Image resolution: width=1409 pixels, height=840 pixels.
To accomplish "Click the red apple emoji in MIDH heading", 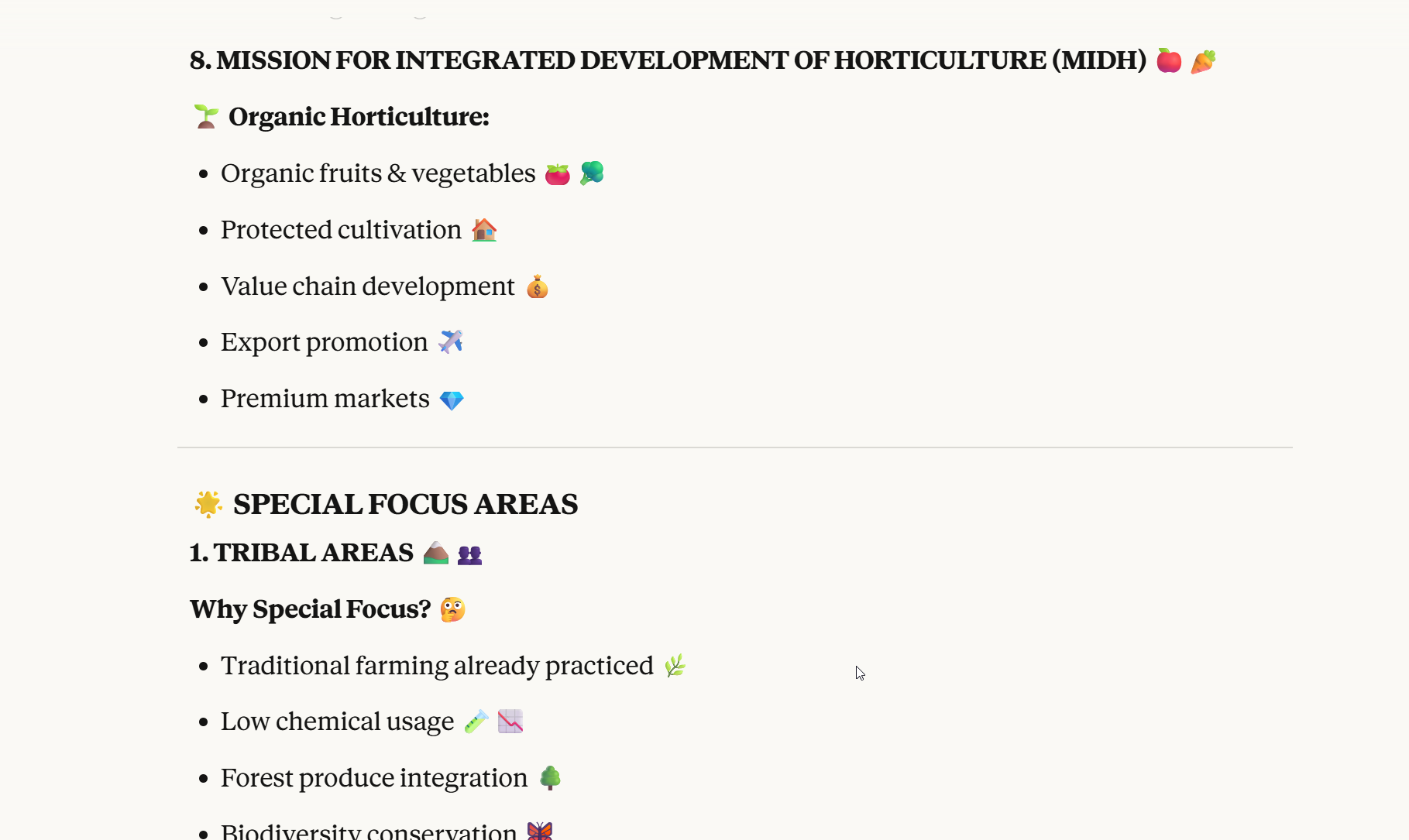I will tap(1169, 60).
